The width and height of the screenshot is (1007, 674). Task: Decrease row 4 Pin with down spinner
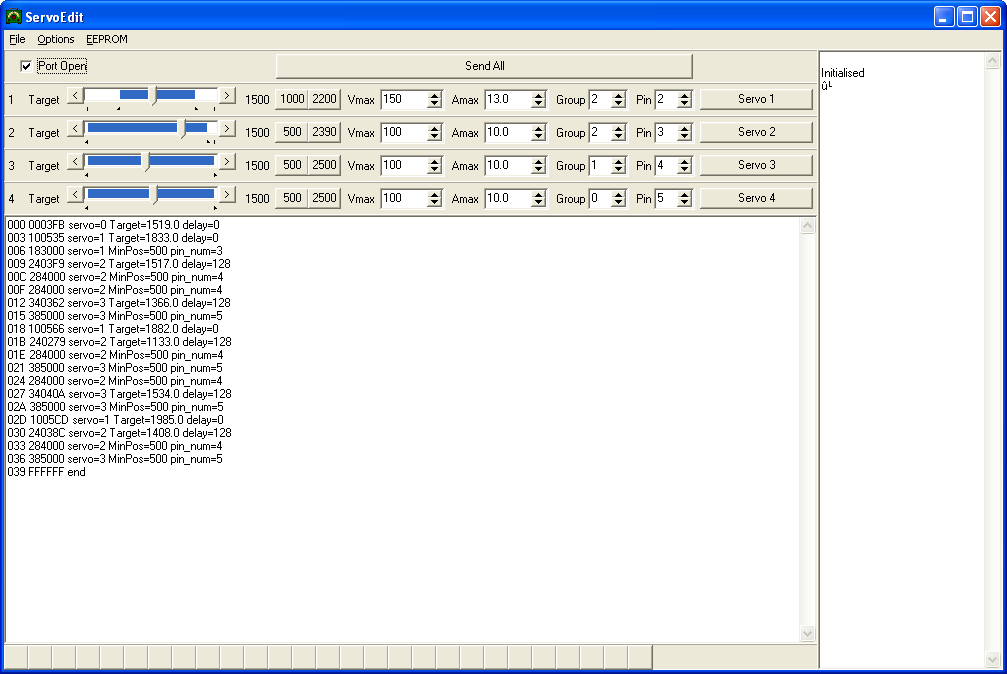click(x=685, y=202)
